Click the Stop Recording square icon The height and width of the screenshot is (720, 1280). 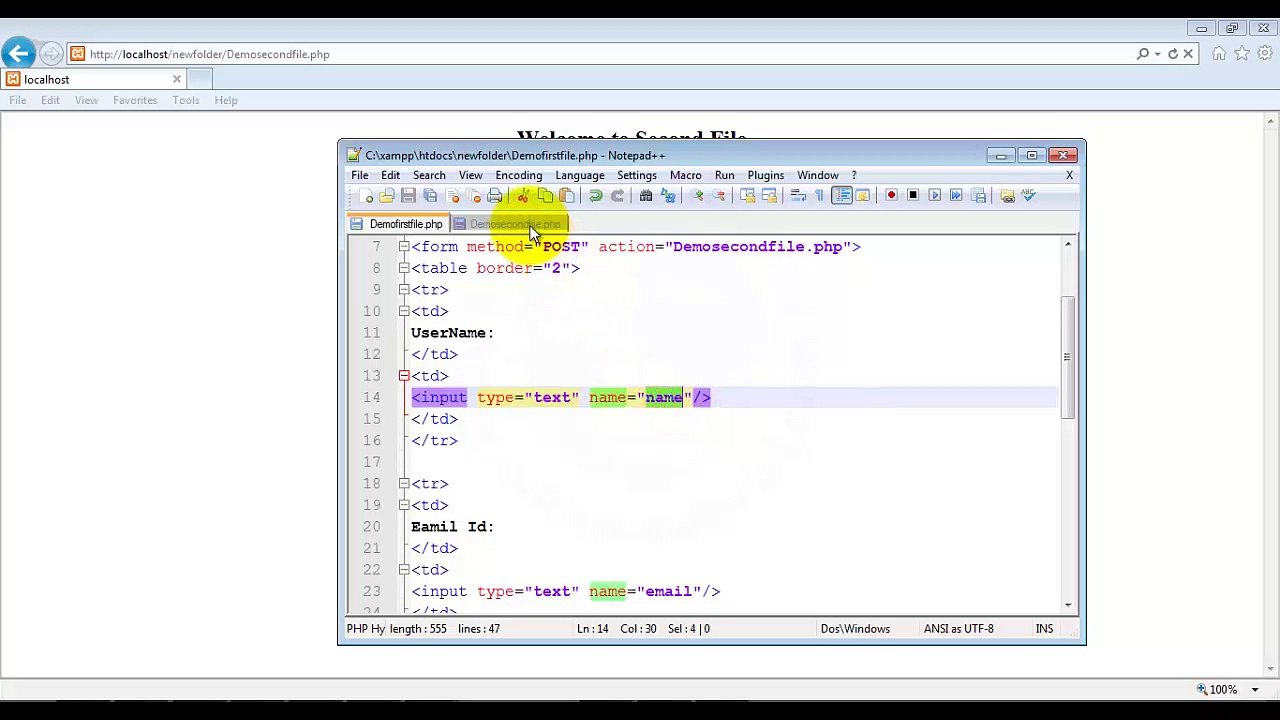[913, 196]
